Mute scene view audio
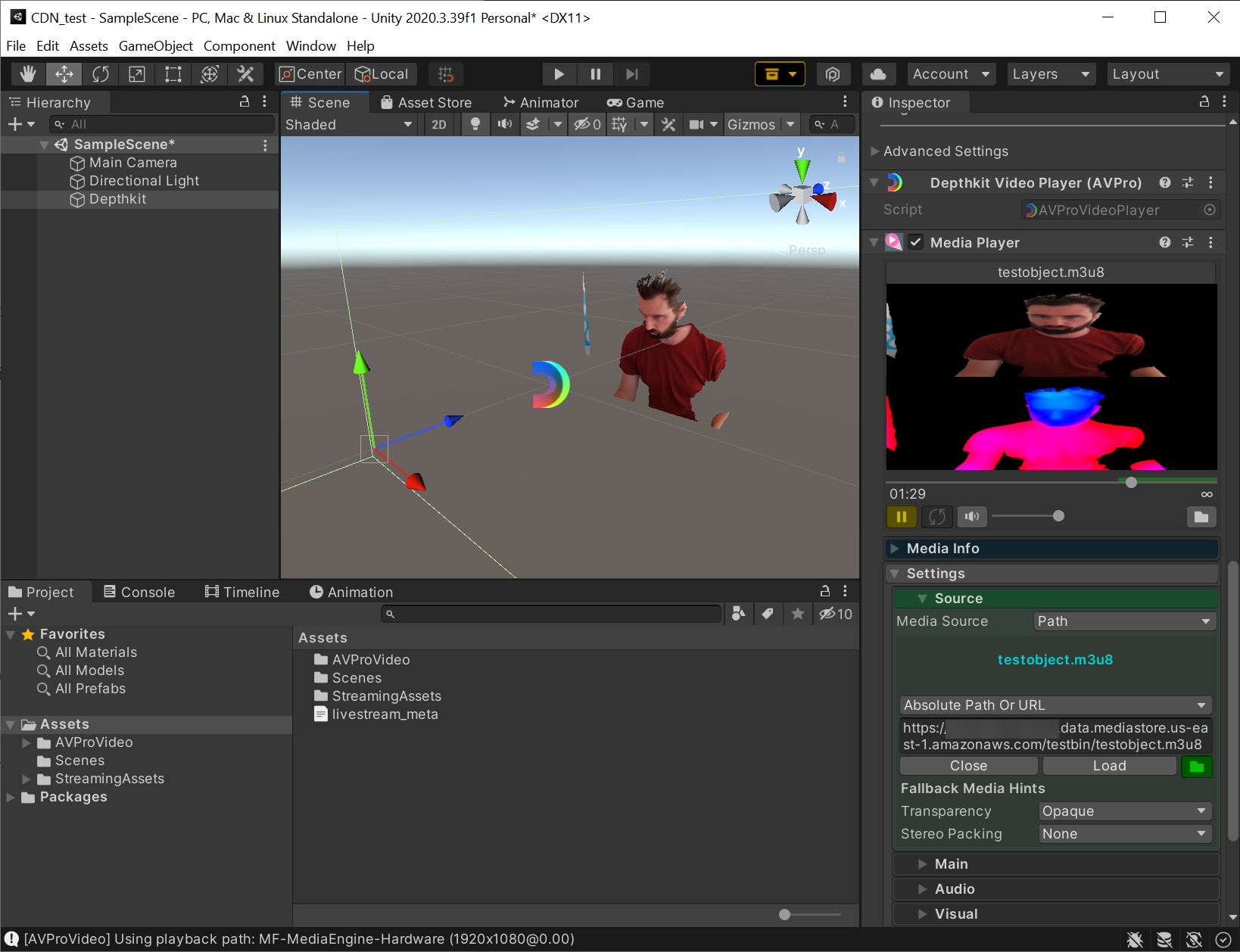This screenshot has width=1240, height=952. [x=505, y=124]
